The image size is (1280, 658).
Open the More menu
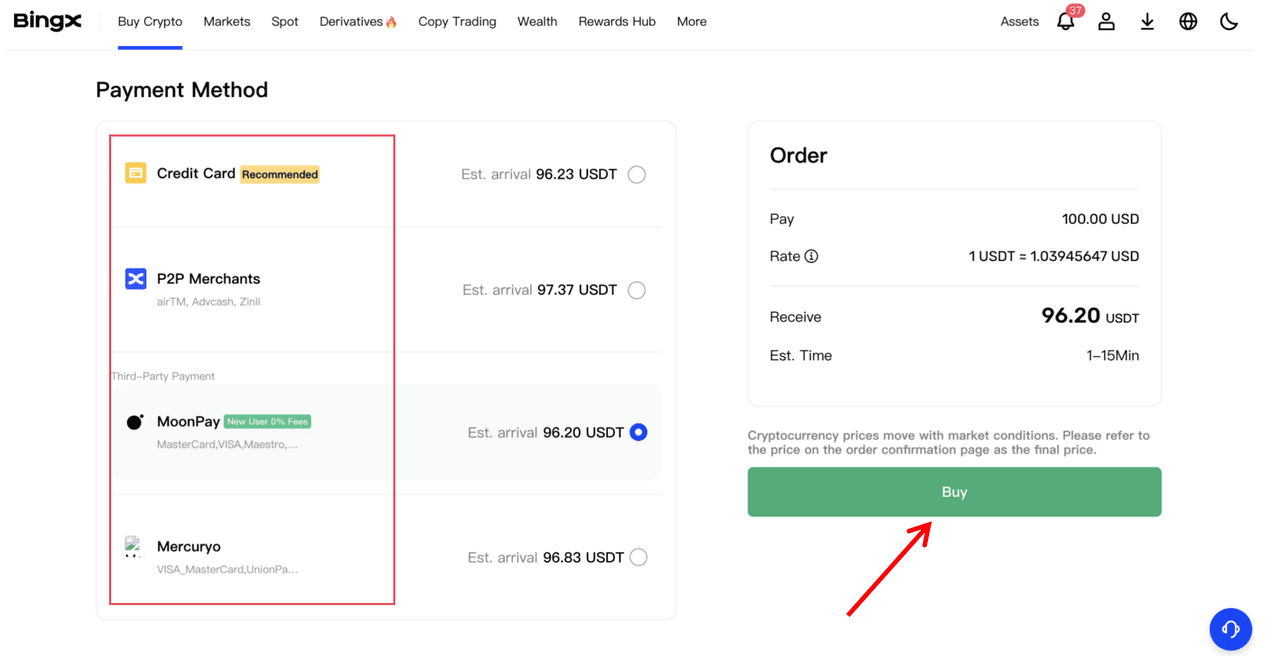click(x=691, y=21)
